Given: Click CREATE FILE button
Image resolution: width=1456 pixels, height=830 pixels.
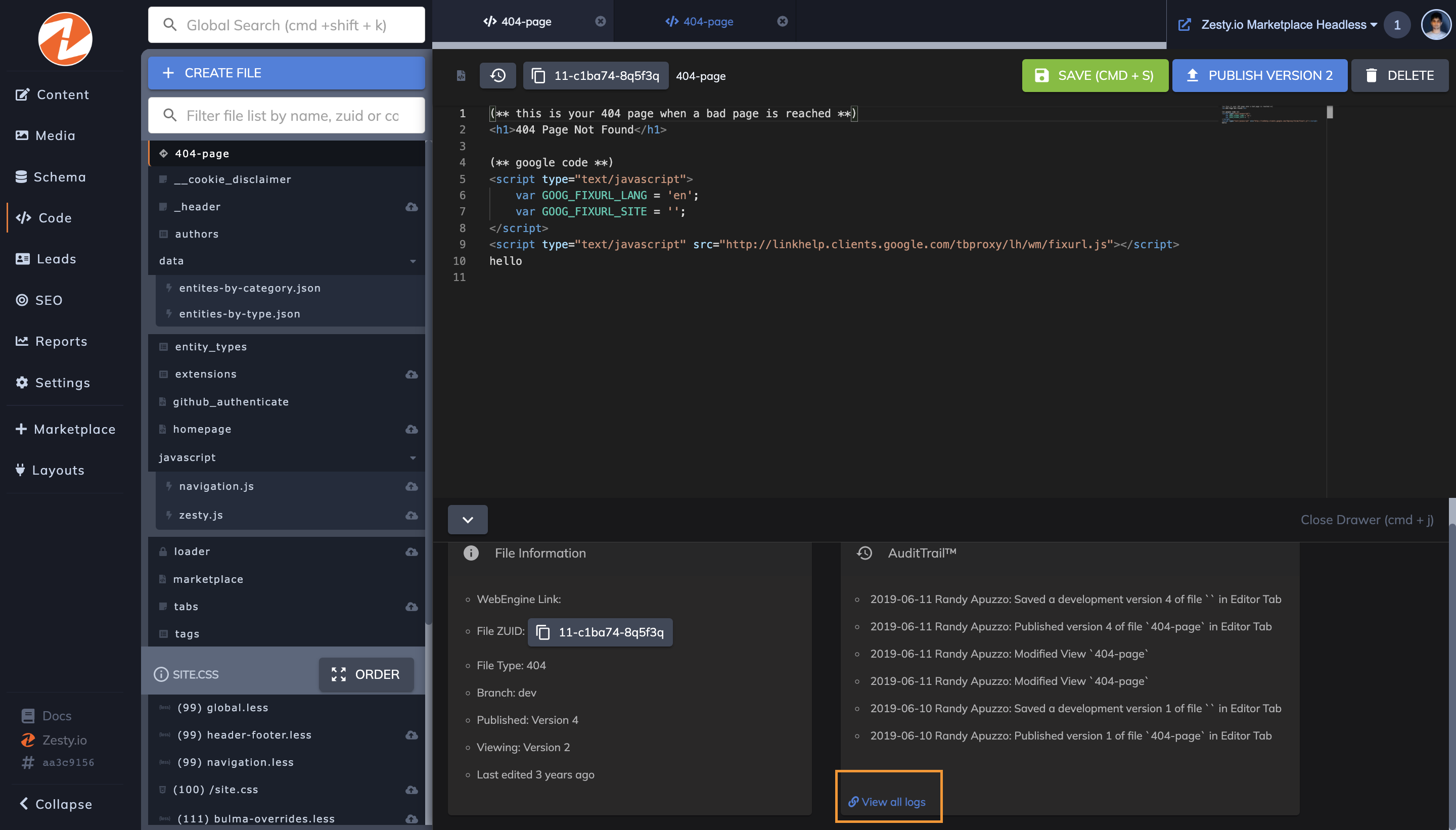Looking at the screenshot, I should (x=286, y=73).
